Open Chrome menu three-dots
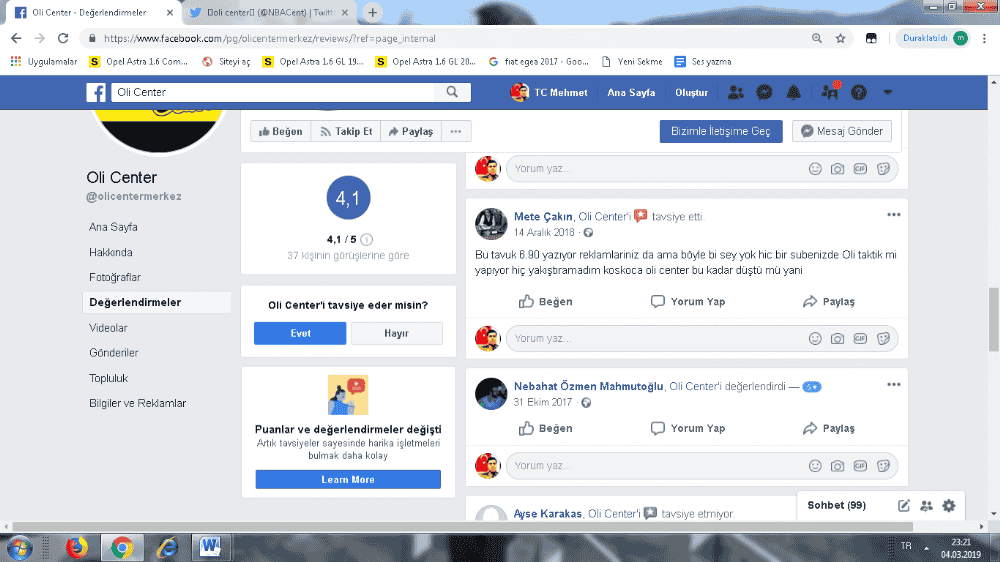Screen dimensions: 1000x562 coord(984,38)
